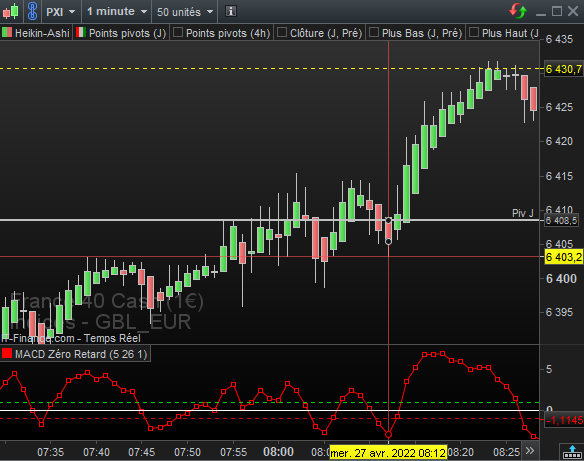The height and width of the screenshot is (461, 584).
Task: Click the 07:45 time axis label
Action: pyautogui.click(x=142, y=452)
